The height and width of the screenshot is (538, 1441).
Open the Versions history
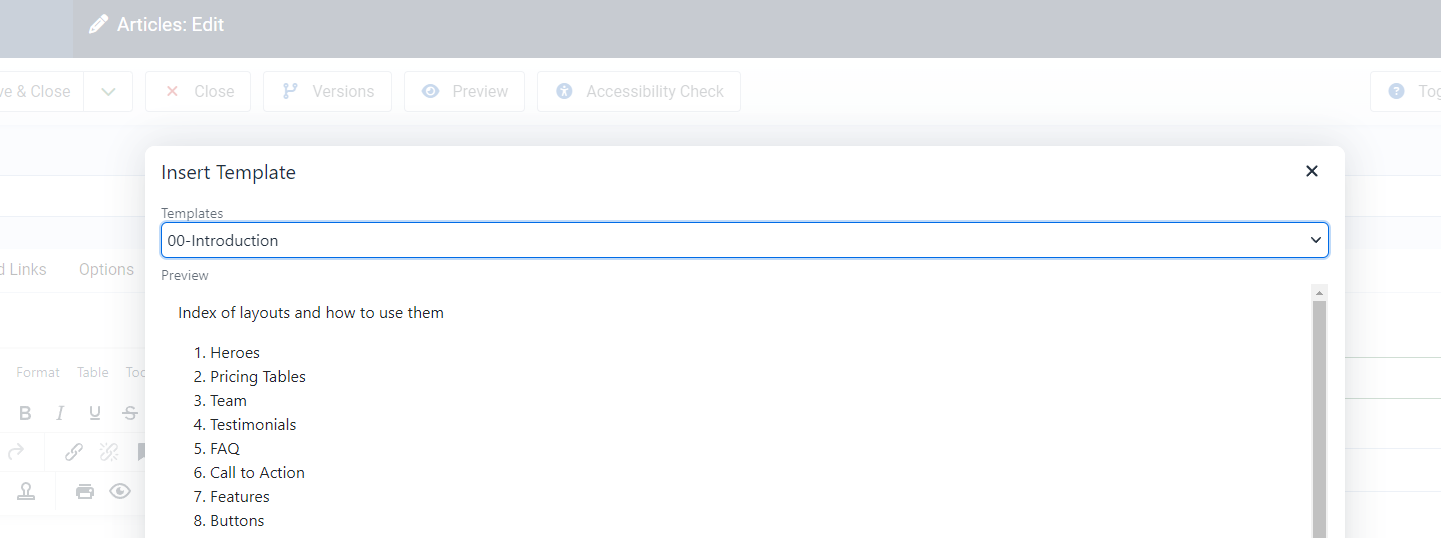point(327,91)
